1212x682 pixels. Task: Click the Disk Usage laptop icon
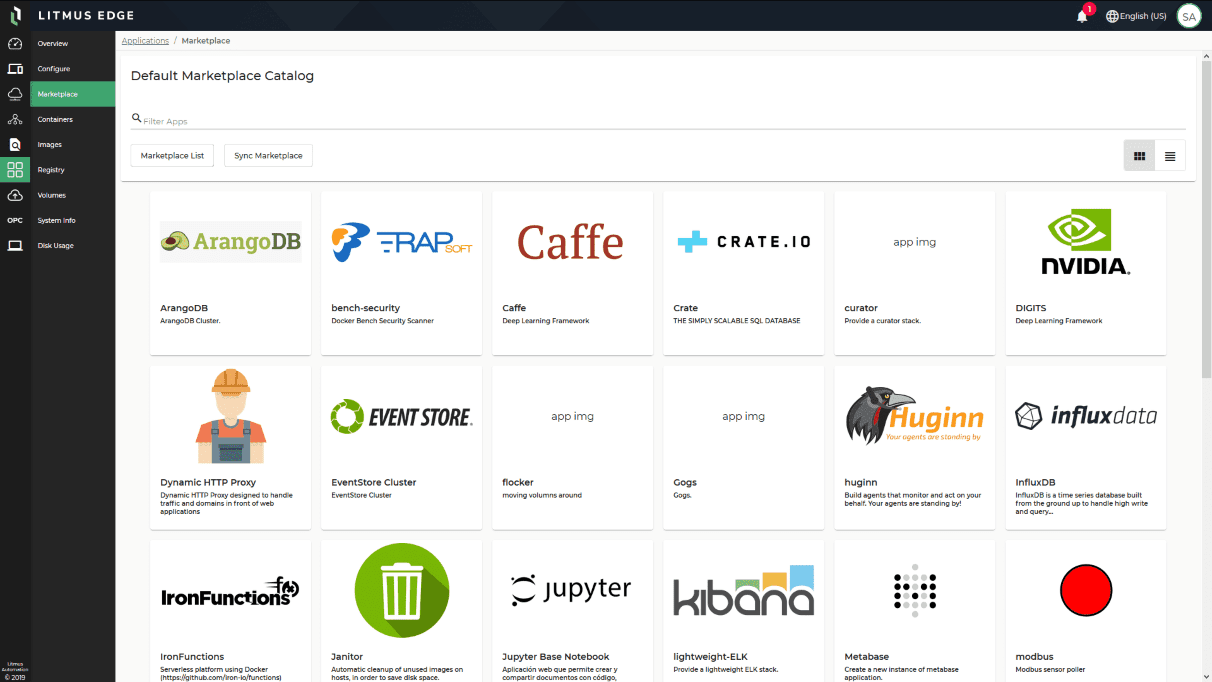[x=15, y=246]
